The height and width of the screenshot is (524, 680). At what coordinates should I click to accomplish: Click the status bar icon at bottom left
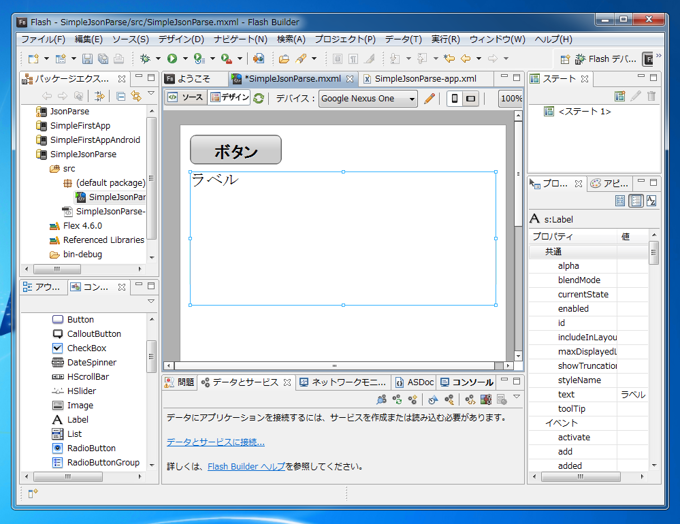tap(33, 493)
